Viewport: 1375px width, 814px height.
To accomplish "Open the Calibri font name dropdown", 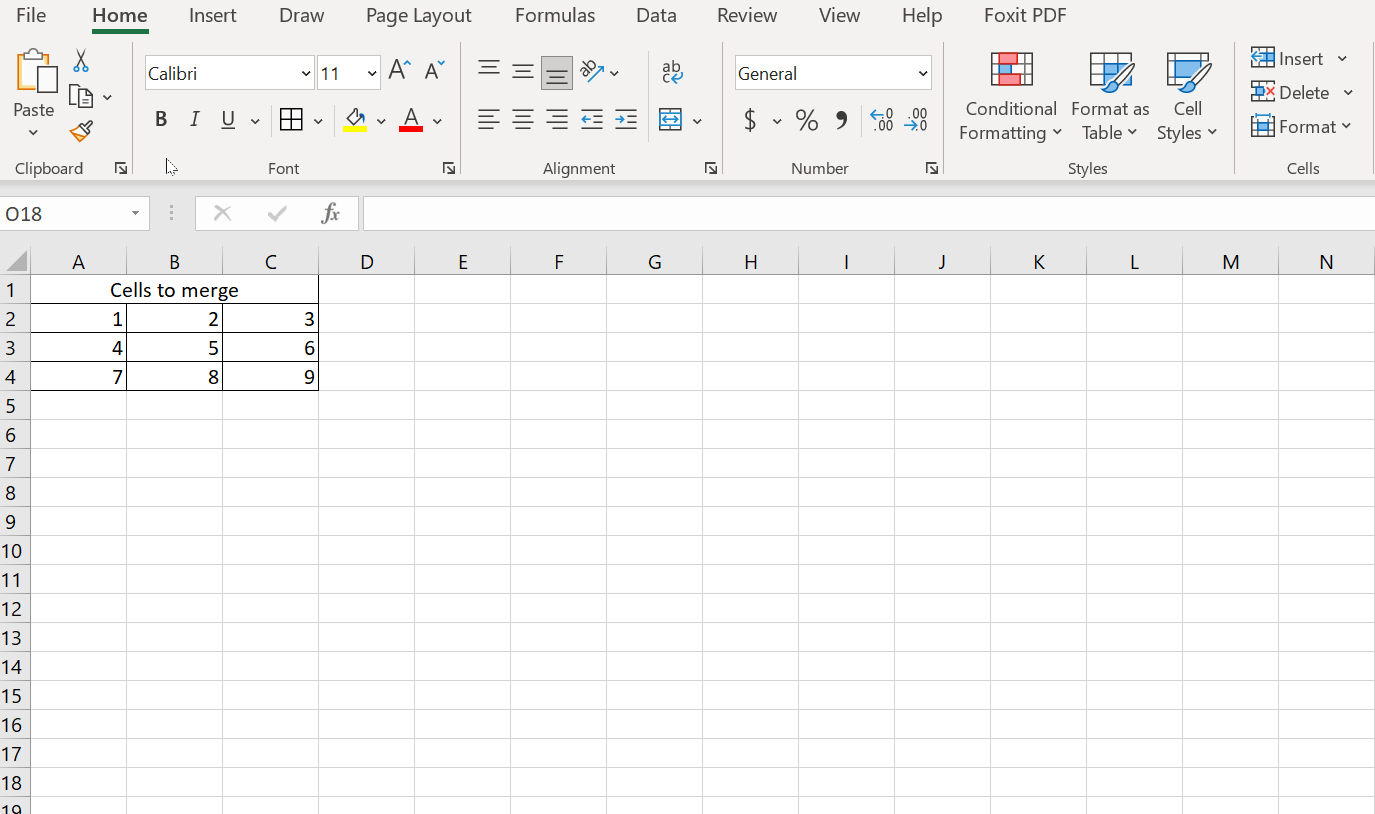I will (306, 73).
